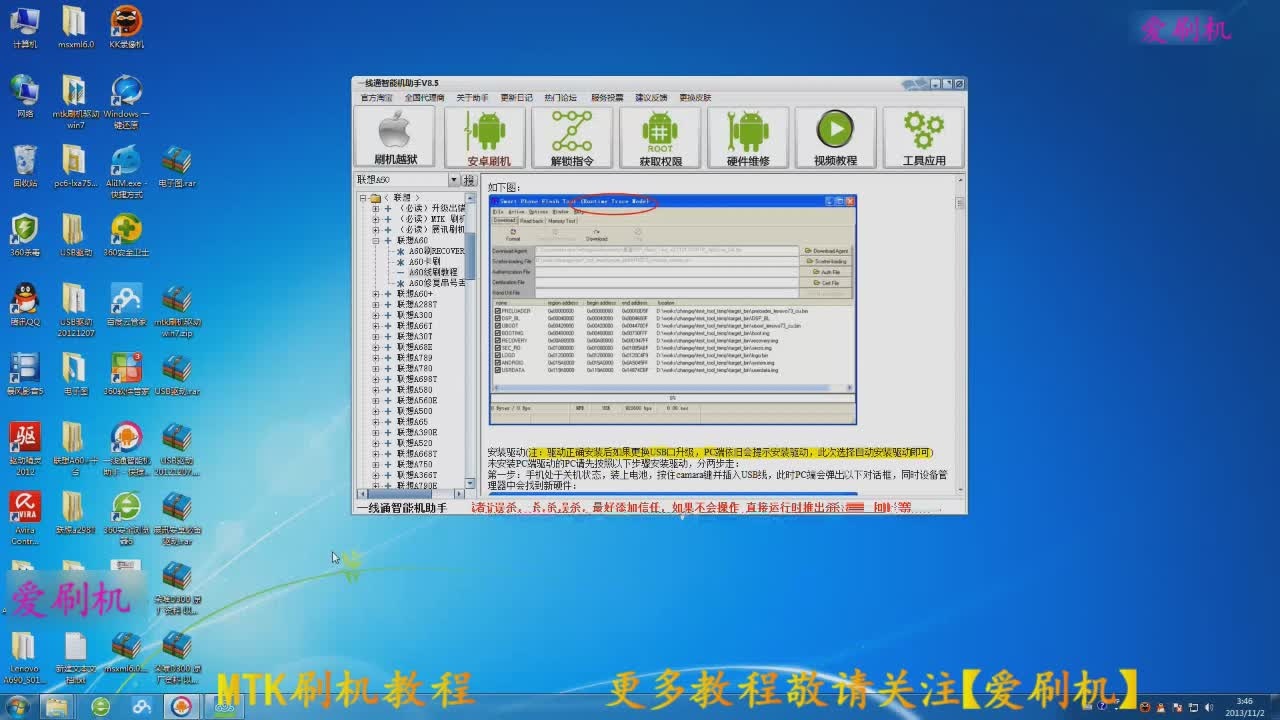Image resolution: width=1280 pixels, height=720 pixels.
Task: Select the A60修复串号 tree entry
Action: [x=437, y=283]
